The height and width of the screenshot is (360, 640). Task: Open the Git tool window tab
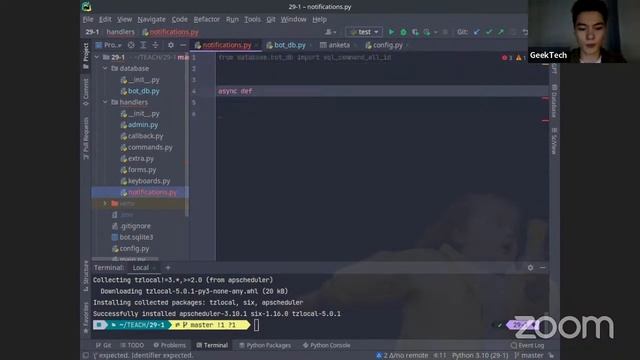point(103,345)
